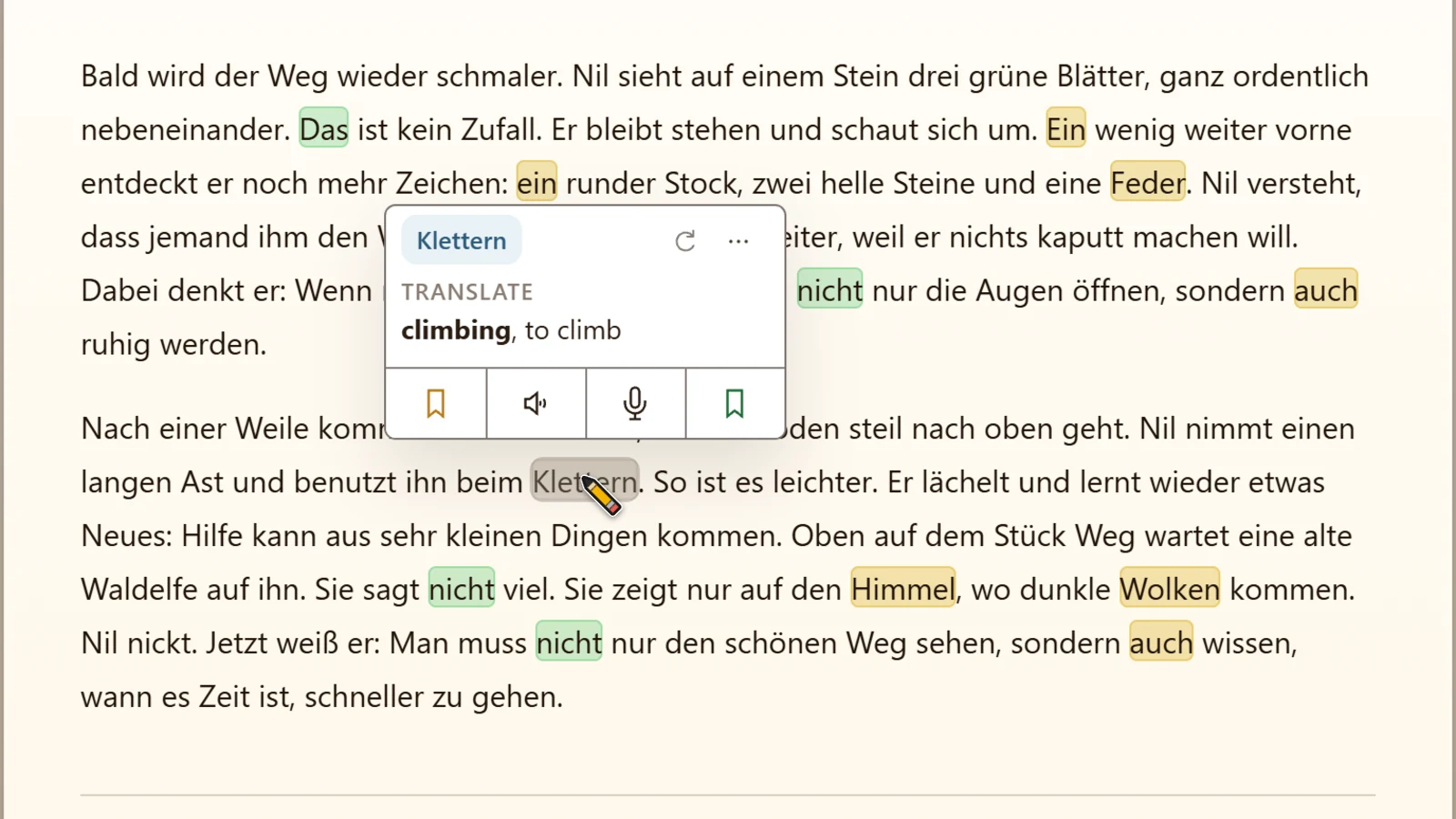The height and width of the screenshot is (819, 1456).
Task: Click the TRANSLATE label in the popup
Action: point(467,292)
